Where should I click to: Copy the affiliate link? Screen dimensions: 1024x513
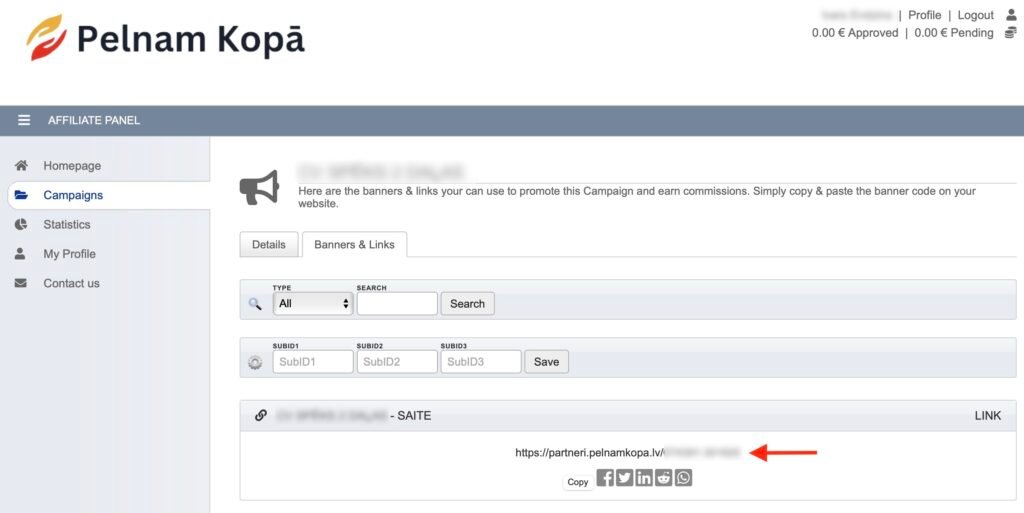coord(578,482)
